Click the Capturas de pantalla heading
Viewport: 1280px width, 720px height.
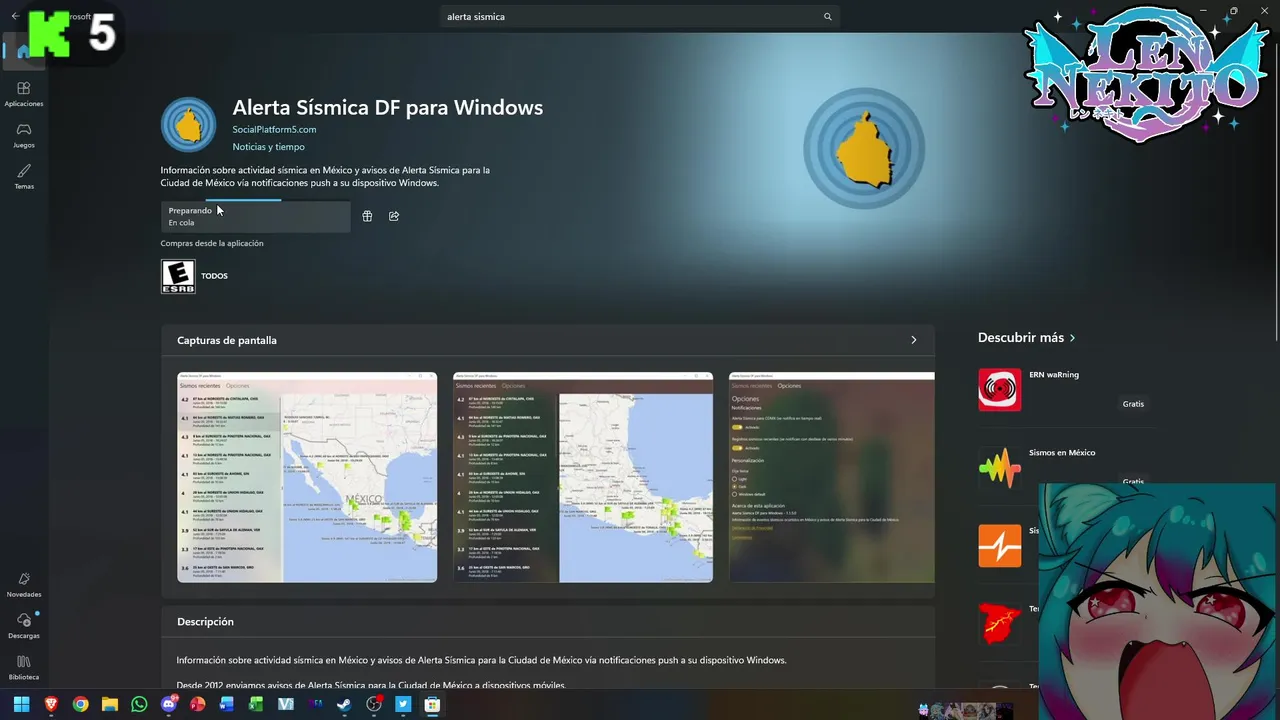coord(227,340)
